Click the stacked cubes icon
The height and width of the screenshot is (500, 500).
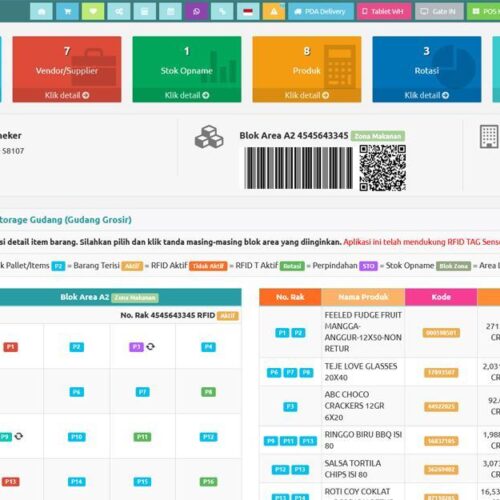209,137
